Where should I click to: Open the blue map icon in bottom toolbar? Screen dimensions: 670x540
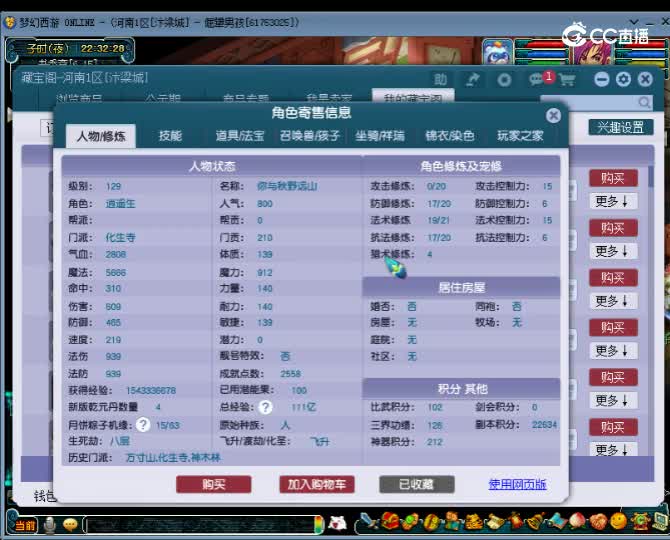pyautogui.click(x=556, y=521)
